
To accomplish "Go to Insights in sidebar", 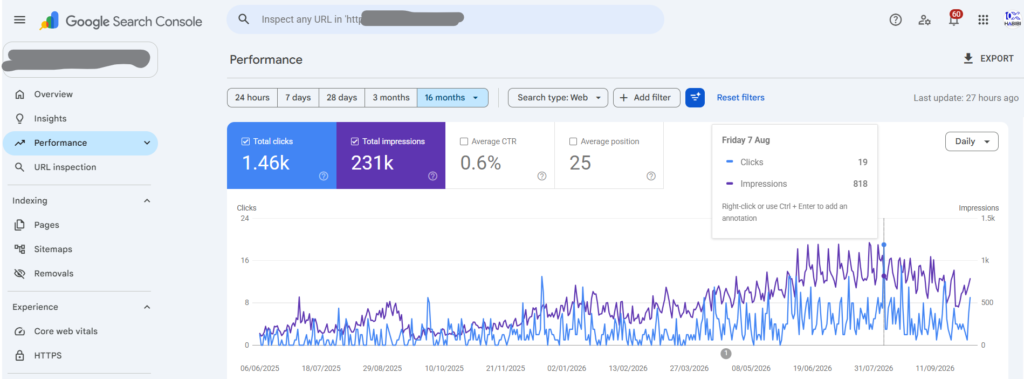I will [x=80, y=118].
